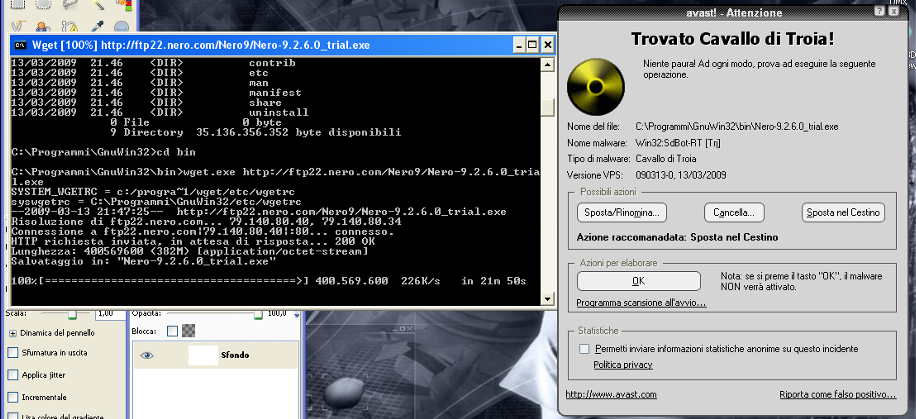This screenshot has height=419, width=916.
Task: Select GIMP Color Picker eyedropper
Action: coord(97,26)
